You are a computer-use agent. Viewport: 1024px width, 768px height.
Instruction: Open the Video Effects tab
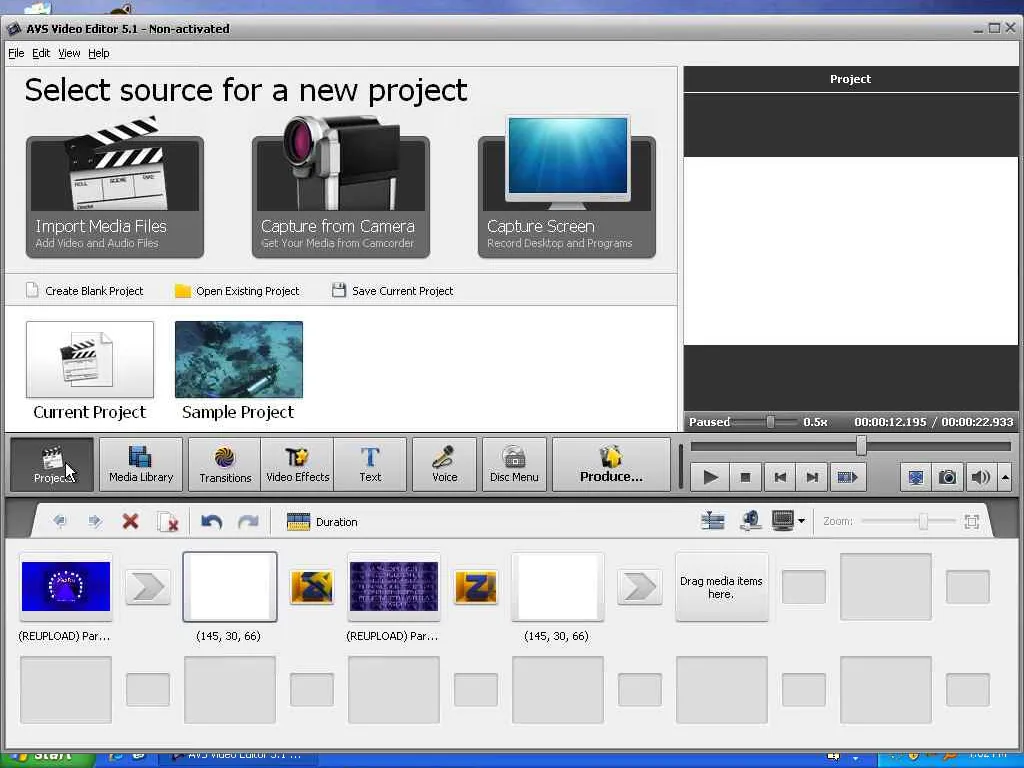point(297,464)
